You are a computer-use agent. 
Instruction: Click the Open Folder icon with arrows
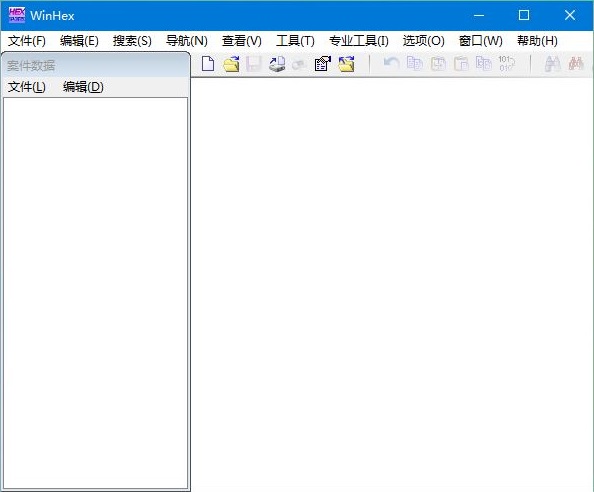(x=346, y=64)
